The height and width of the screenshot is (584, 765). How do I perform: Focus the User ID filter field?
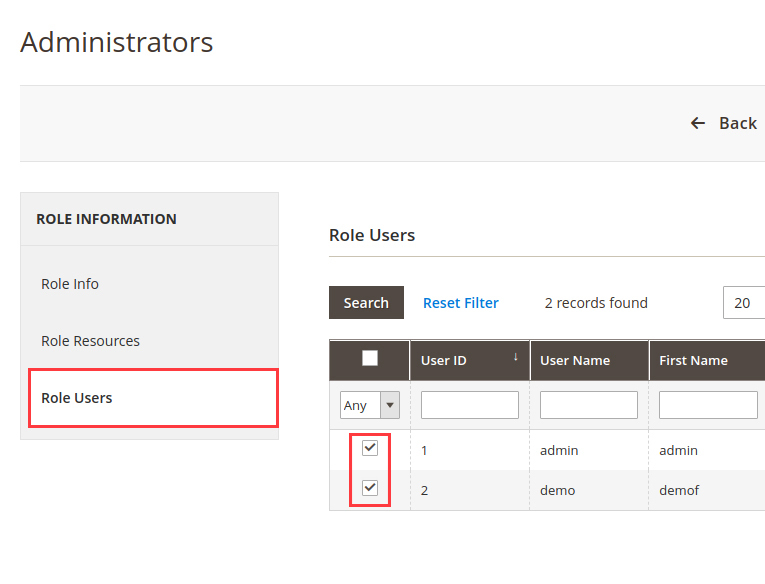(x=470, y=405)
